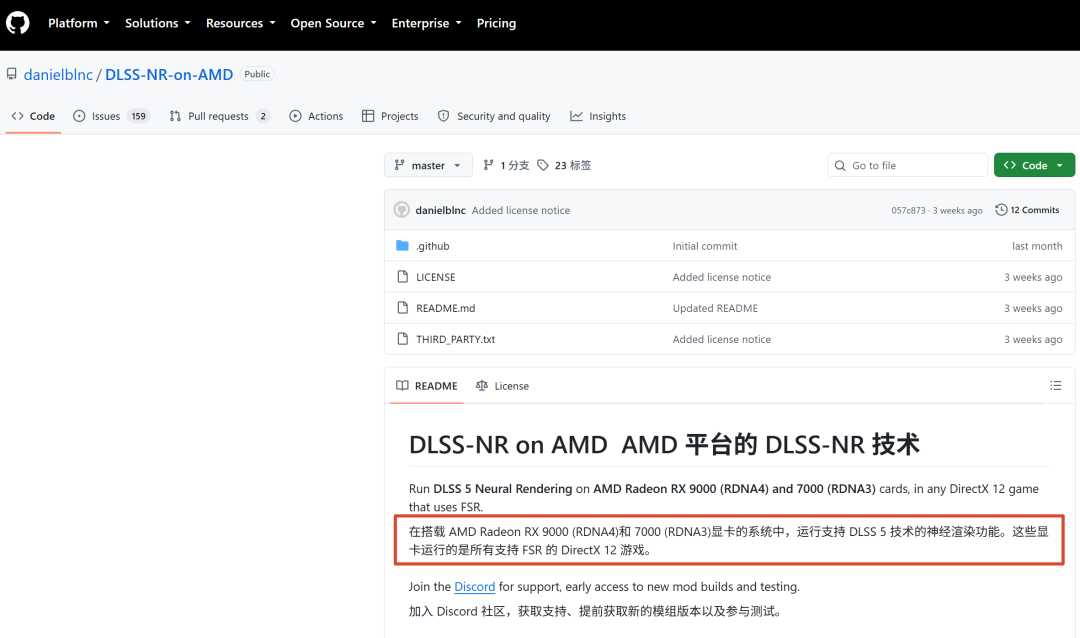The height and width of the screenshot is (638, 1080).
Task: Expand the Open Source menu
Action: tap(333, 23)
